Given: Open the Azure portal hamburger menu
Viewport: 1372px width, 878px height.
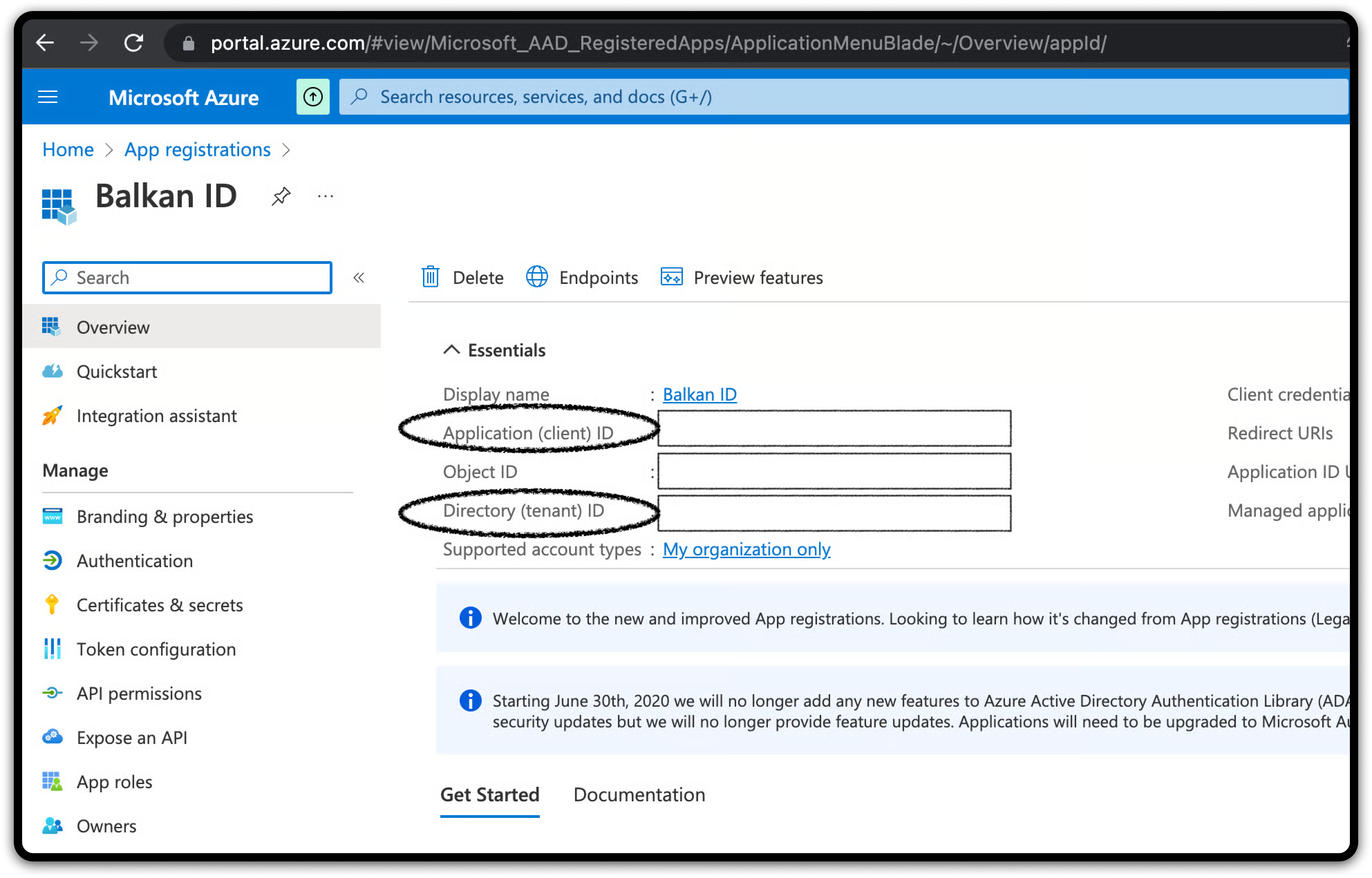Looking at the screenshot, I should (48, 97).
